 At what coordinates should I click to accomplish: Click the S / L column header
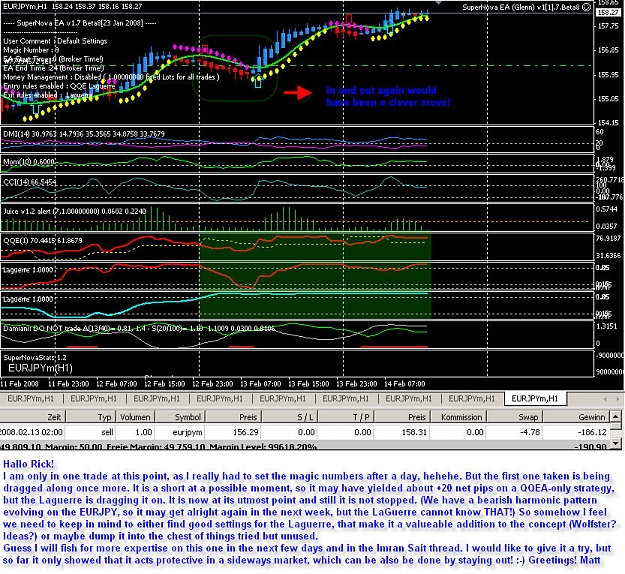click(289, 417)
